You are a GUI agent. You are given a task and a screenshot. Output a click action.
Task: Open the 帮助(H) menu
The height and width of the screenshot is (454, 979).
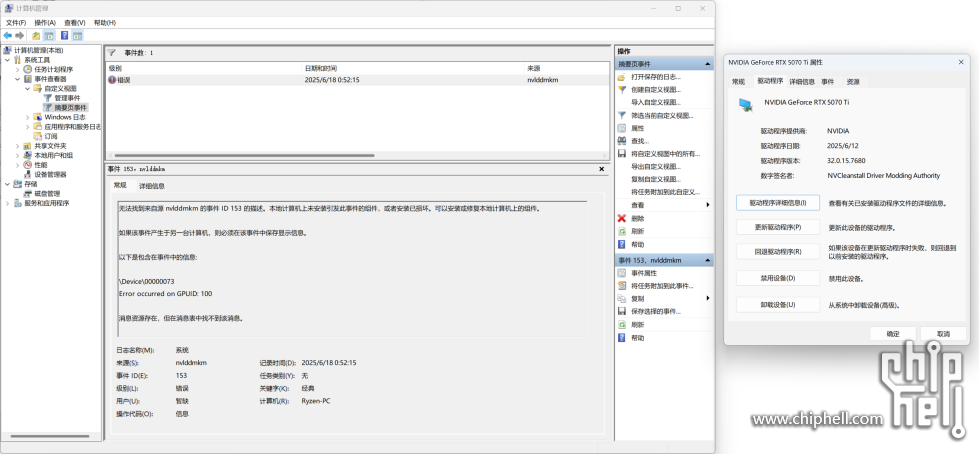(104, 22)
